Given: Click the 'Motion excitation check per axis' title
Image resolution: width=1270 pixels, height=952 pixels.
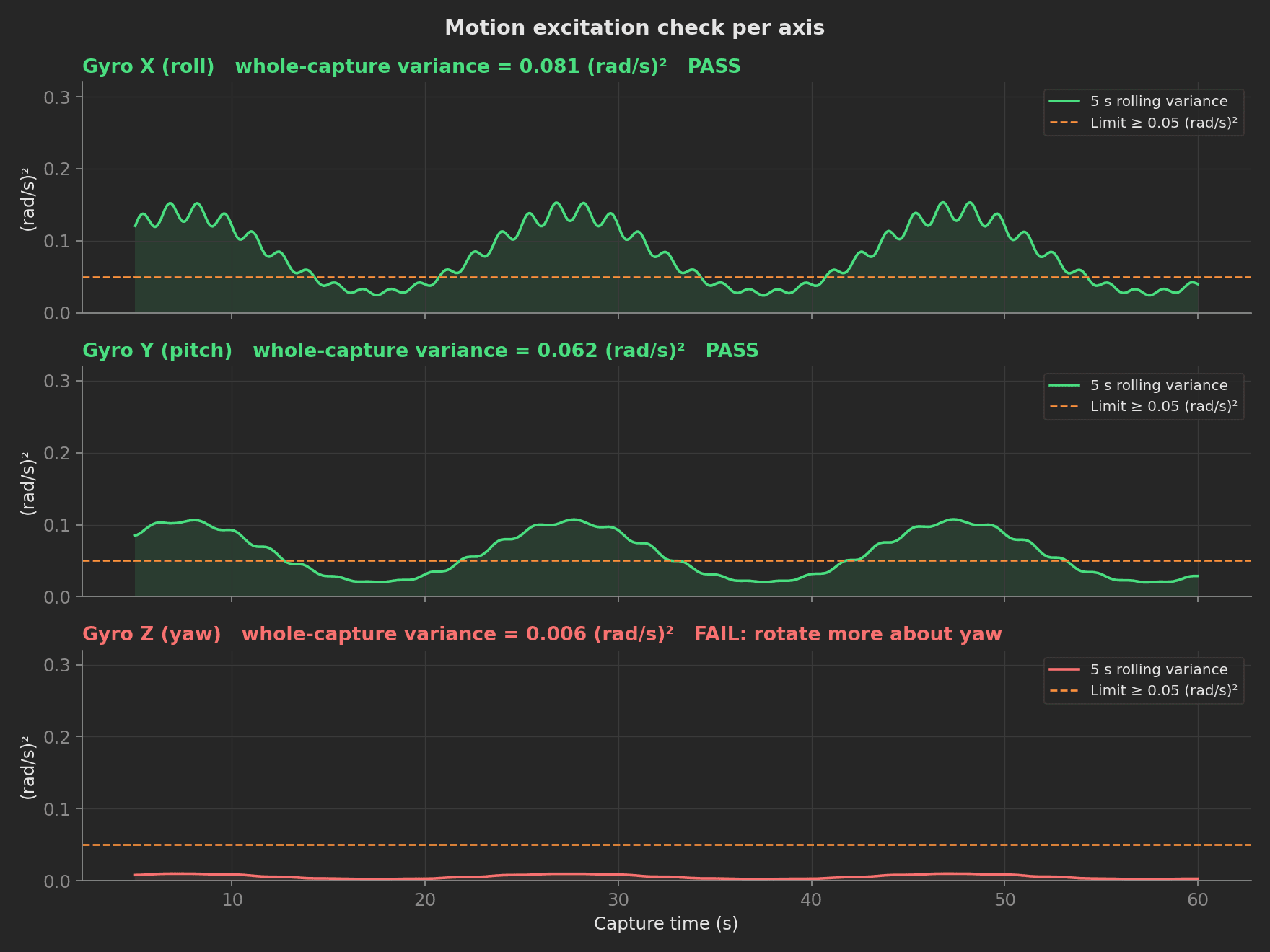Looking at the screenshot, I should (x=634, y=28).
